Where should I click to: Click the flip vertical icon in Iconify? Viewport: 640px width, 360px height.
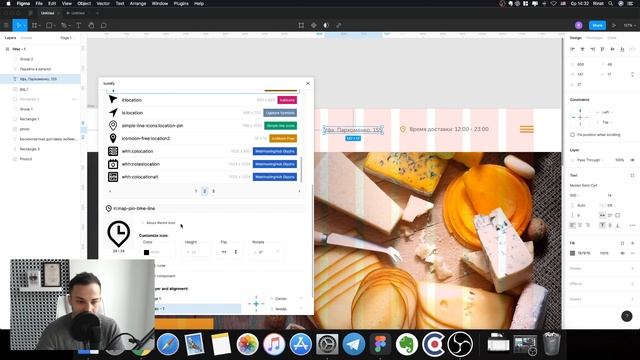pos(236,252)
